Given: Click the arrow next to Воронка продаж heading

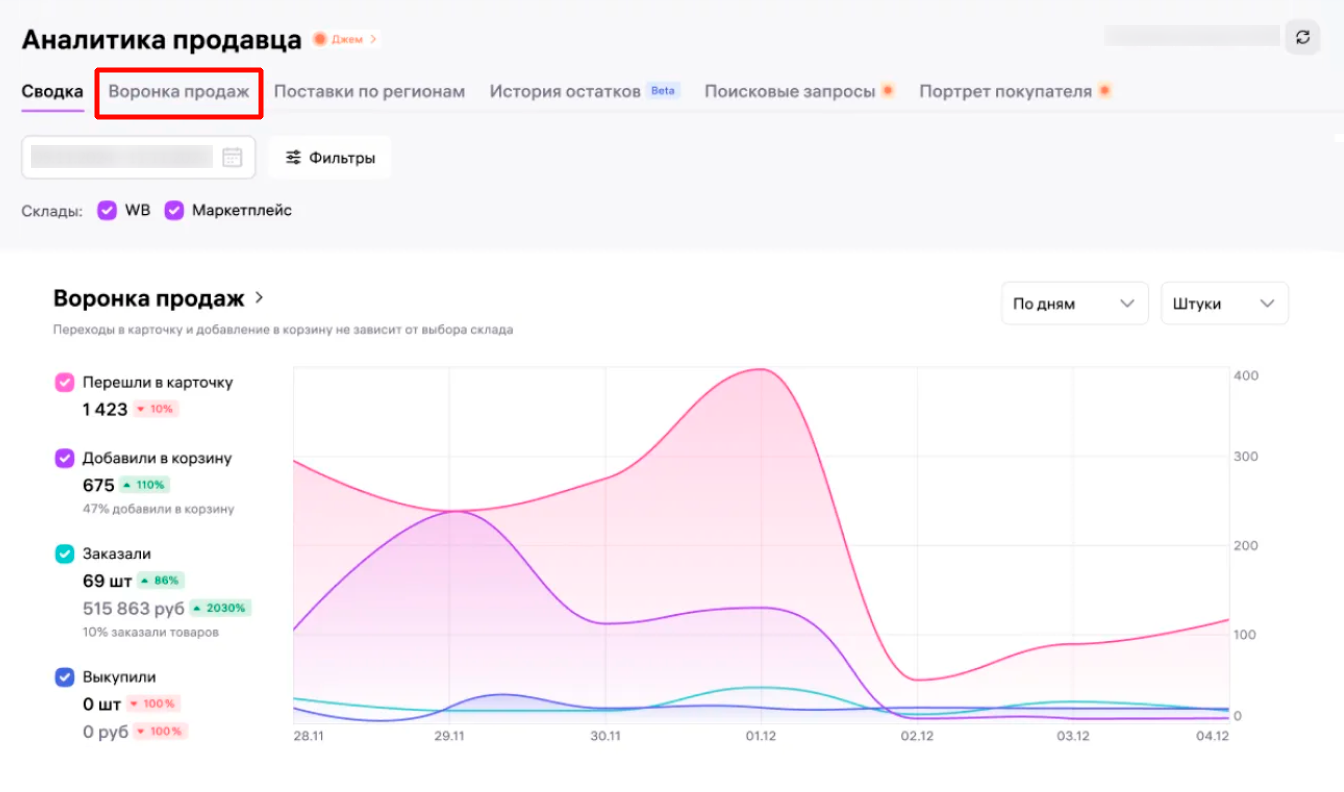Looking at the screenshot, I should (259, 298).
